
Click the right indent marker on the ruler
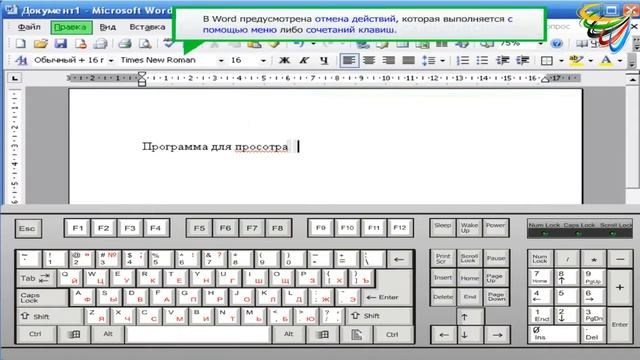click(544, 80)
